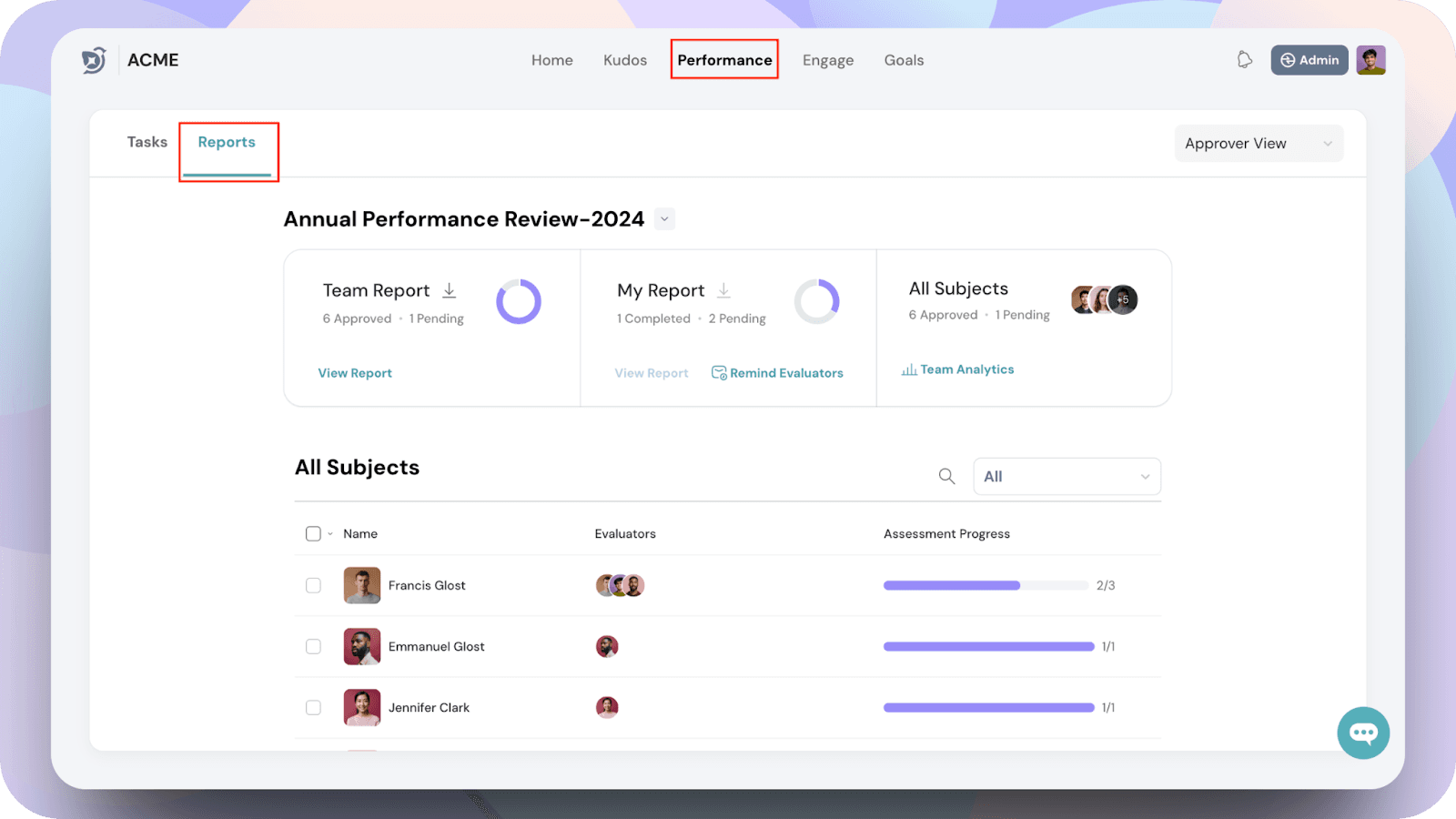Viewport: 1456px width, 819px height.
Task: Click the My Report card title
Action: 661,290
